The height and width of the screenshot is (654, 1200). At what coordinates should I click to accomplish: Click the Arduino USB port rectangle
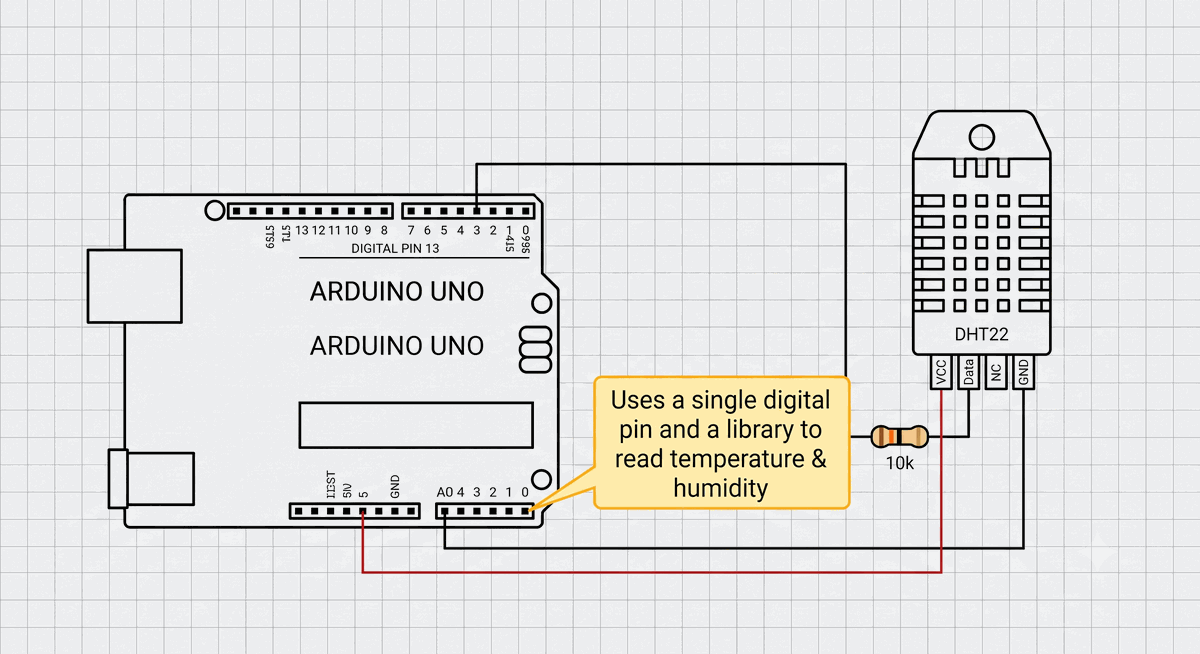pyautogui.click(x=135, y=286)
